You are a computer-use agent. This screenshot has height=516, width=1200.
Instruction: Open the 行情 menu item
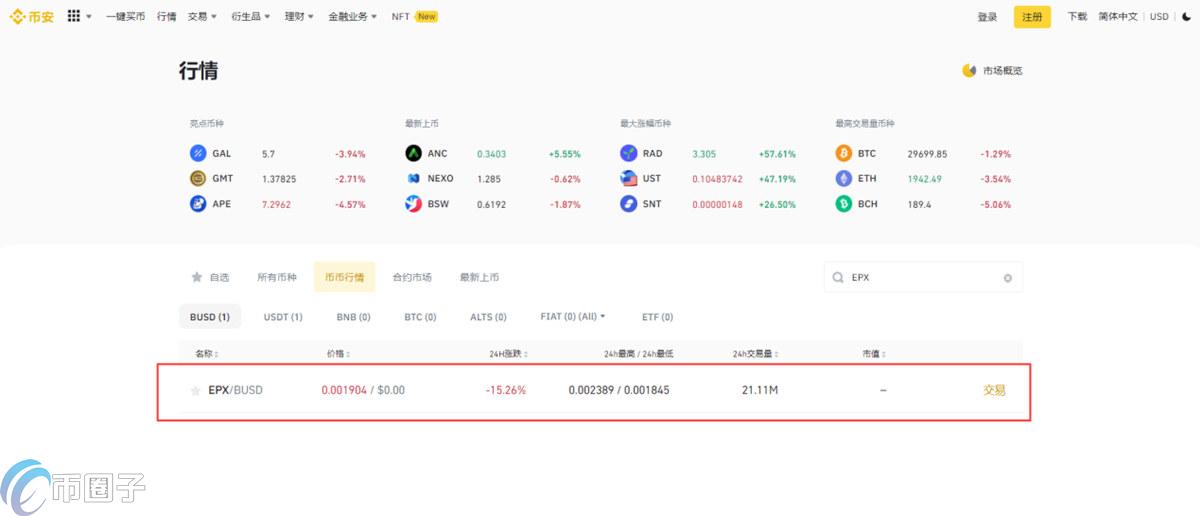coord(167,17)
